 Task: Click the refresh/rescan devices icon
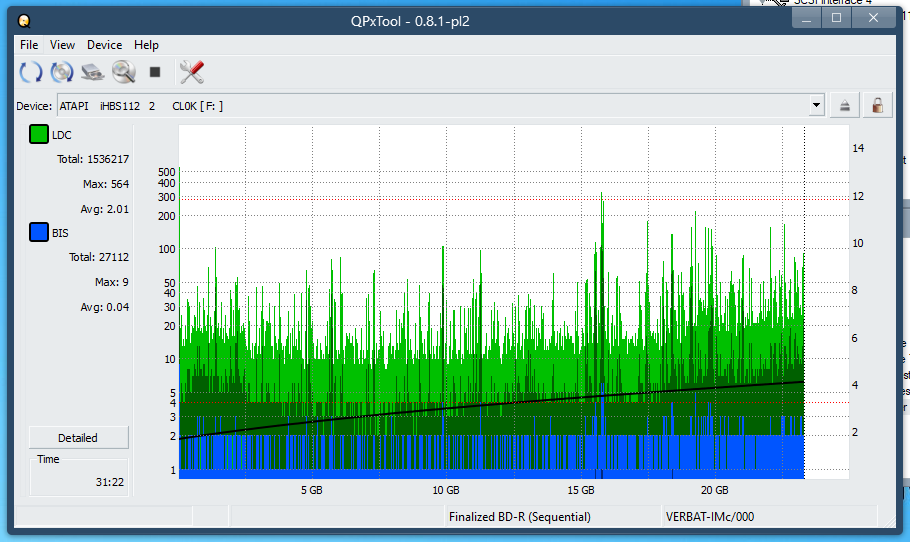coord(31,72)
